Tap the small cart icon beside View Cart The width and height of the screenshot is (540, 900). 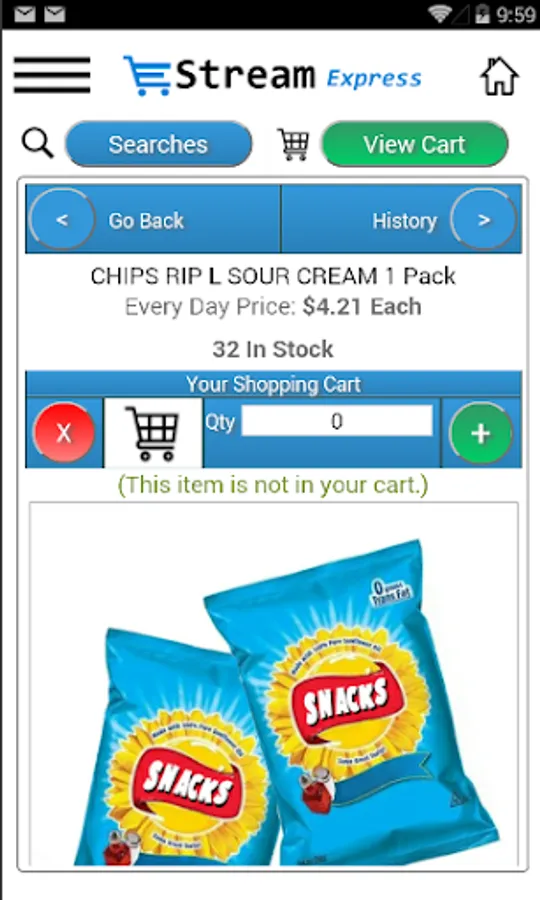click(293, 144)
